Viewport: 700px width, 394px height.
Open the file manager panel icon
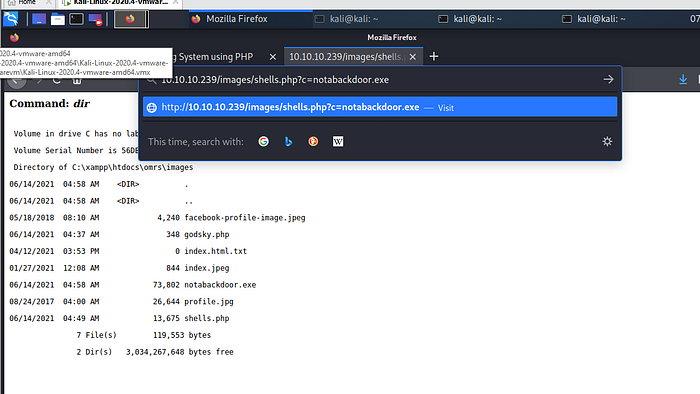click(58, 19)
